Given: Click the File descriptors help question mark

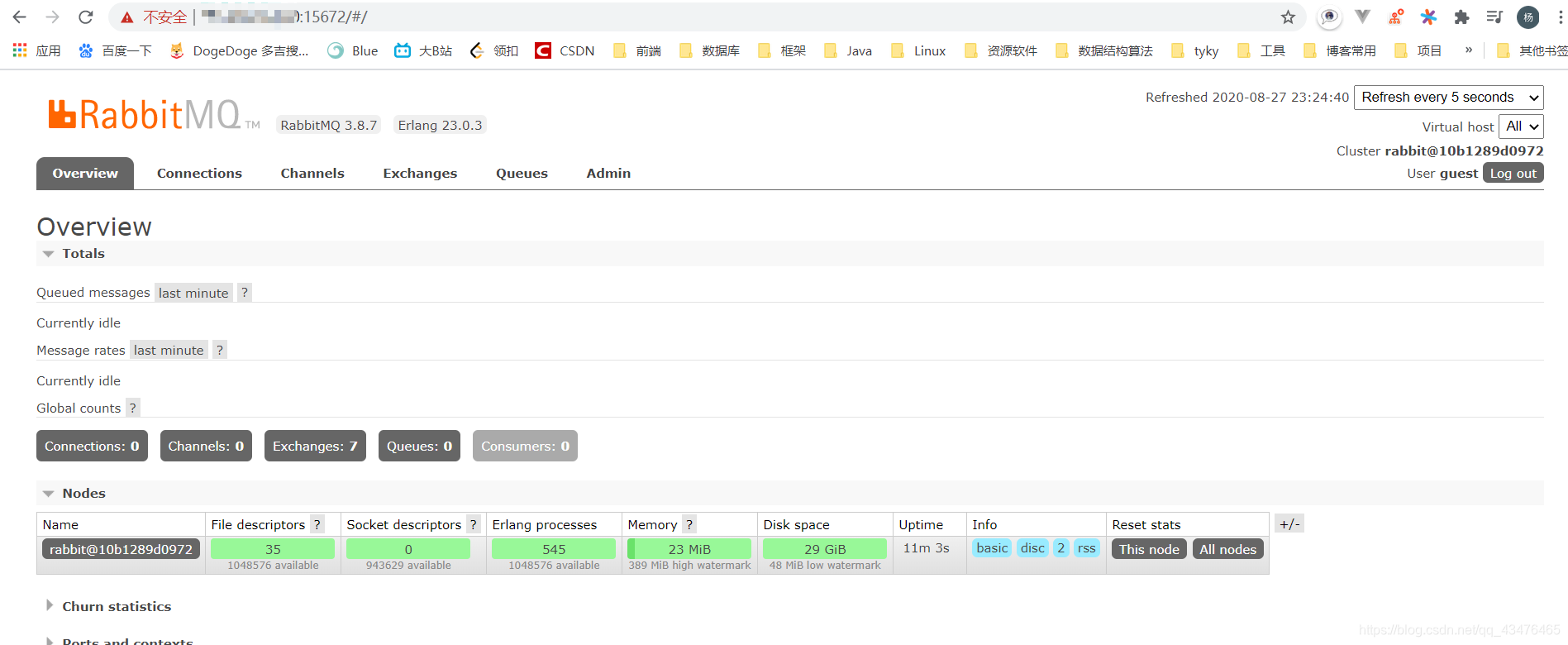Looking at the screenshot, I should tap(317, 524).
